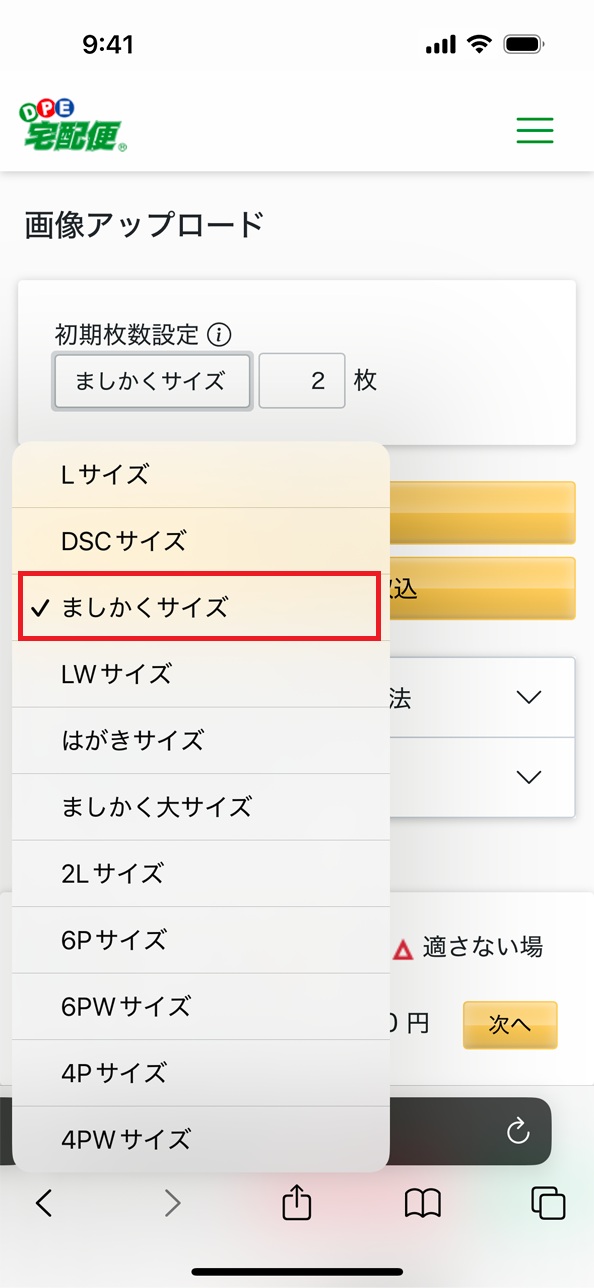Tap the page reload icon
This screenshot has width=594, height=1288.
(518, 1131)
